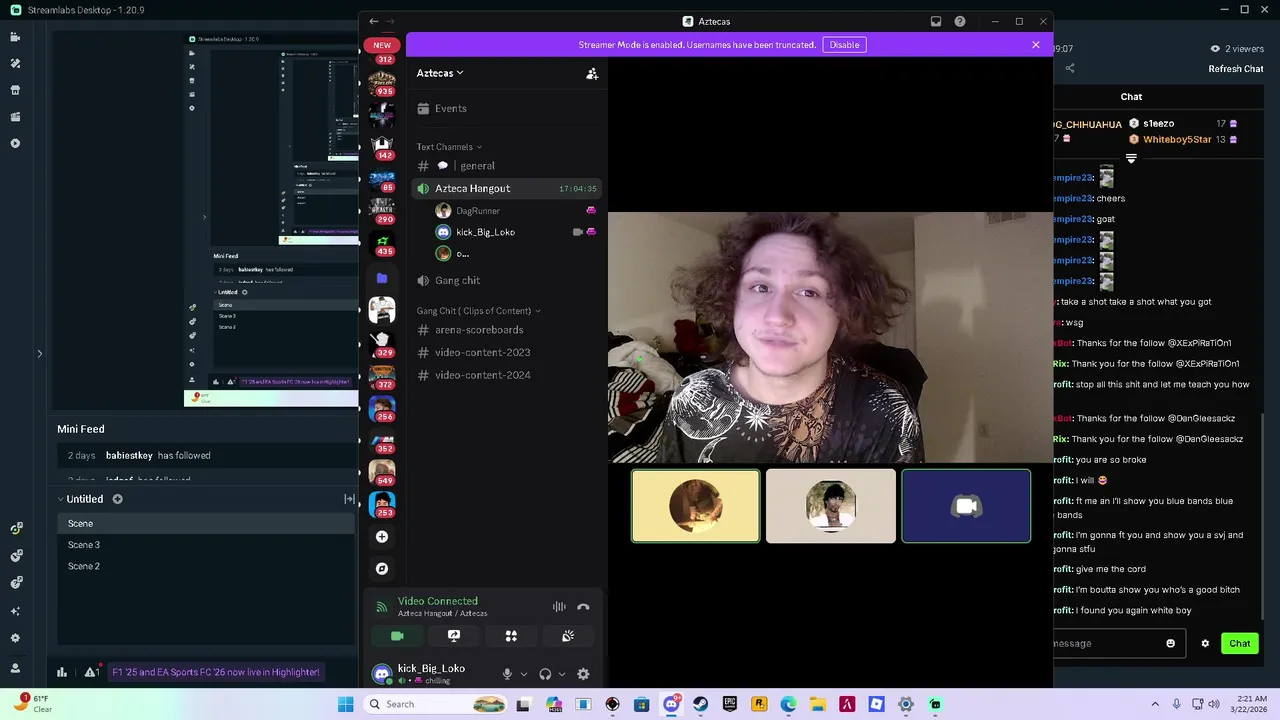This screenshot has width=1280, height=720.
Task: Open video-content-2024 channel
Action: click(x=506, y=375)
